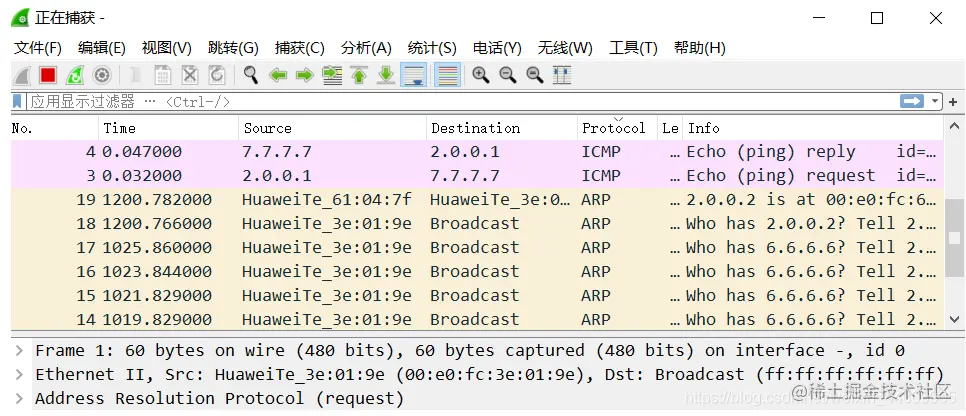Select packet 18 Who has 2.0.0.2

tap(477, 224)
